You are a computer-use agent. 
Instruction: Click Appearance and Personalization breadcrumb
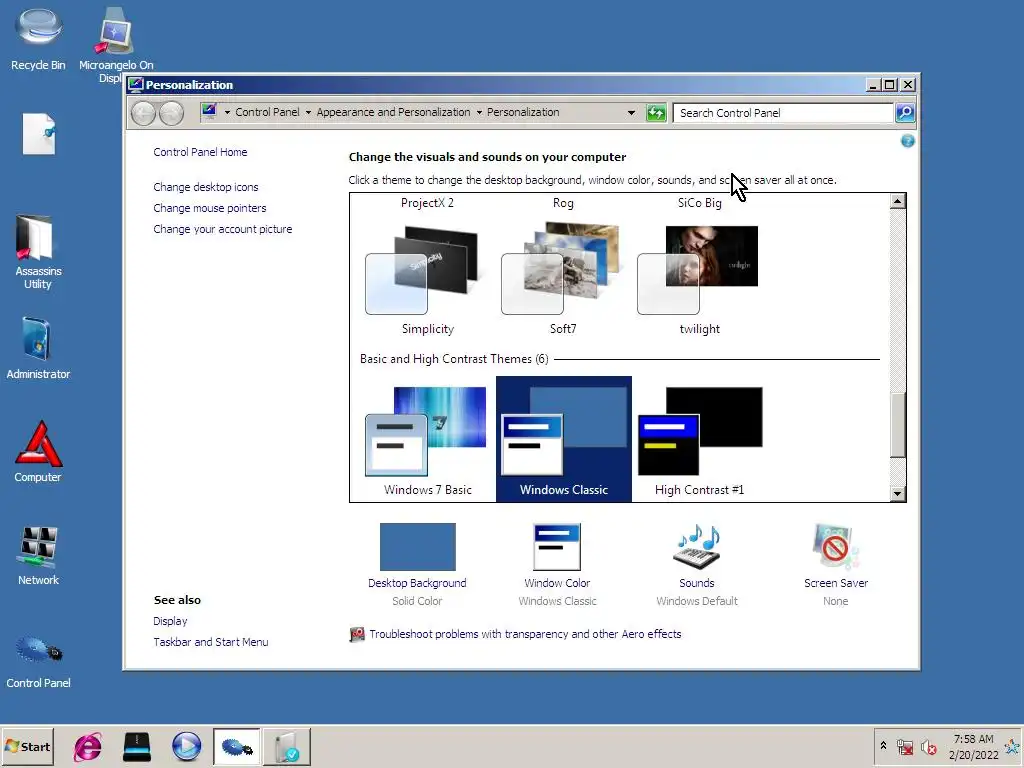click(393, 112)
